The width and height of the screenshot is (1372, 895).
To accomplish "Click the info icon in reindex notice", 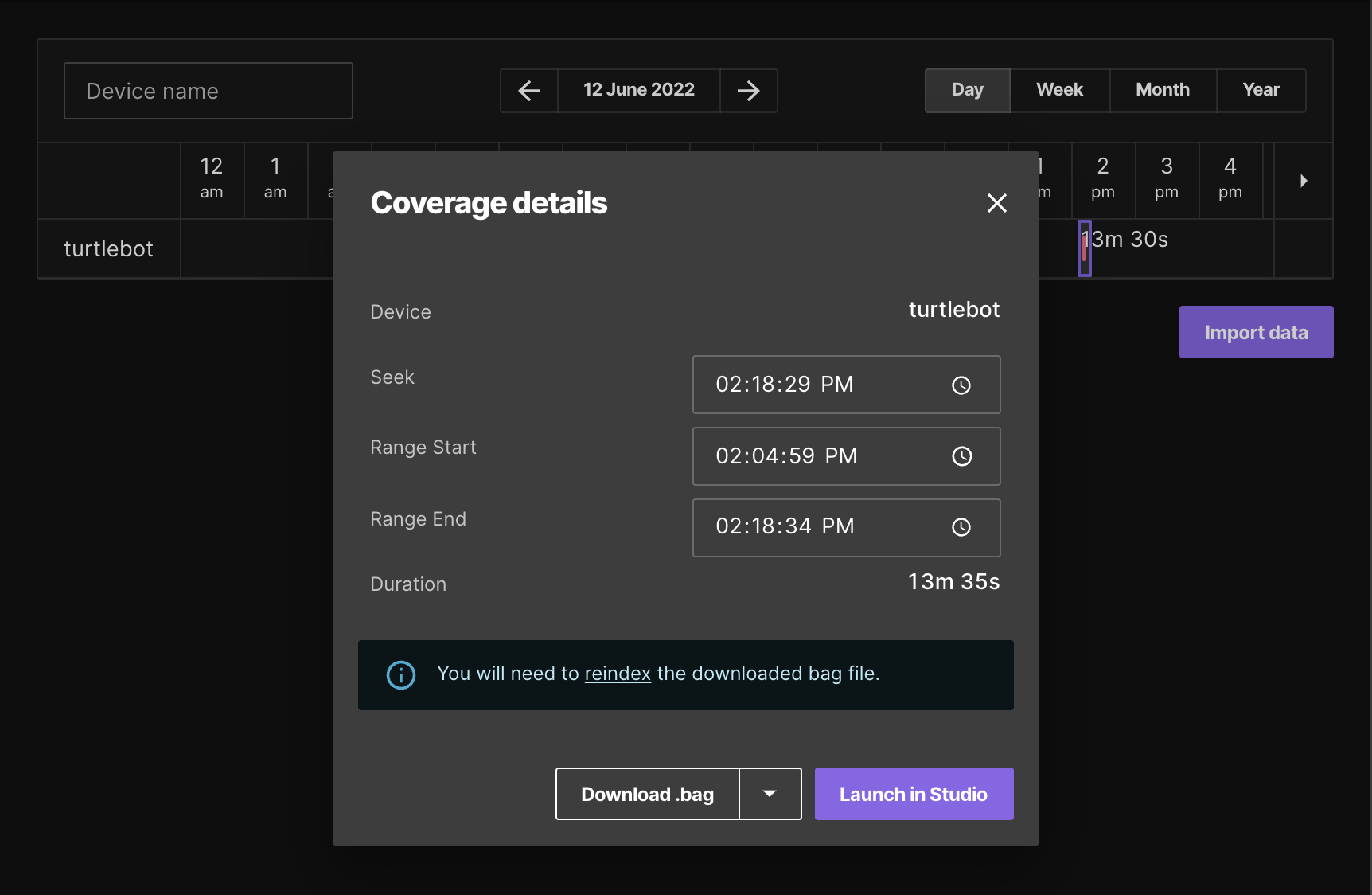I will (400, 675).
